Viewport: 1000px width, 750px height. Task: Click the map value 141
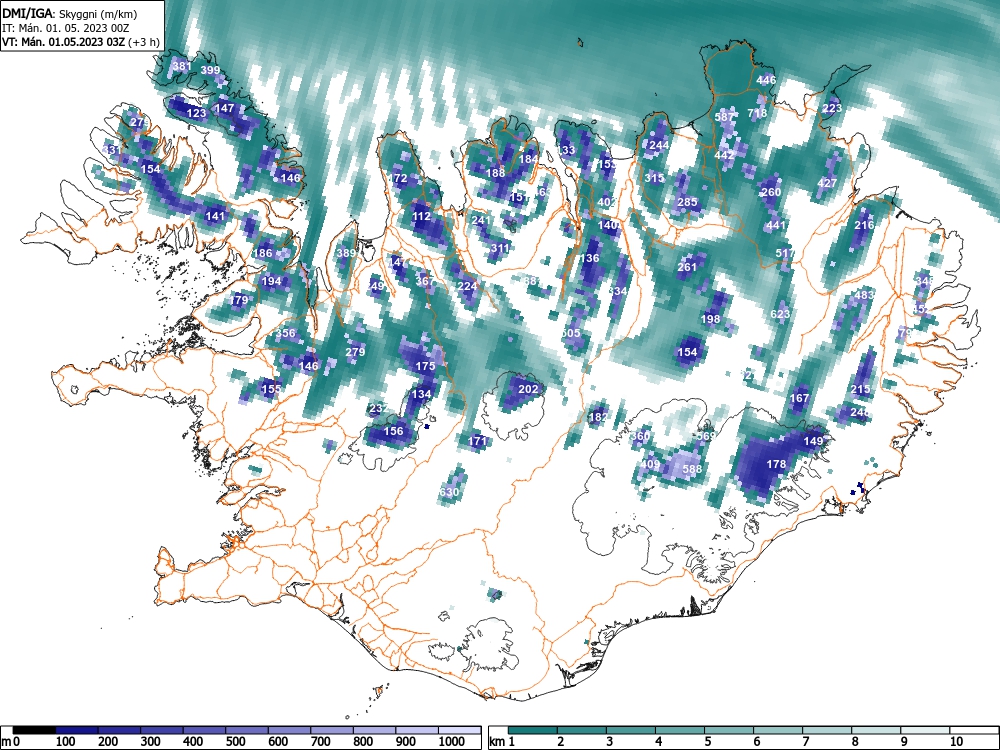point(216,216)
